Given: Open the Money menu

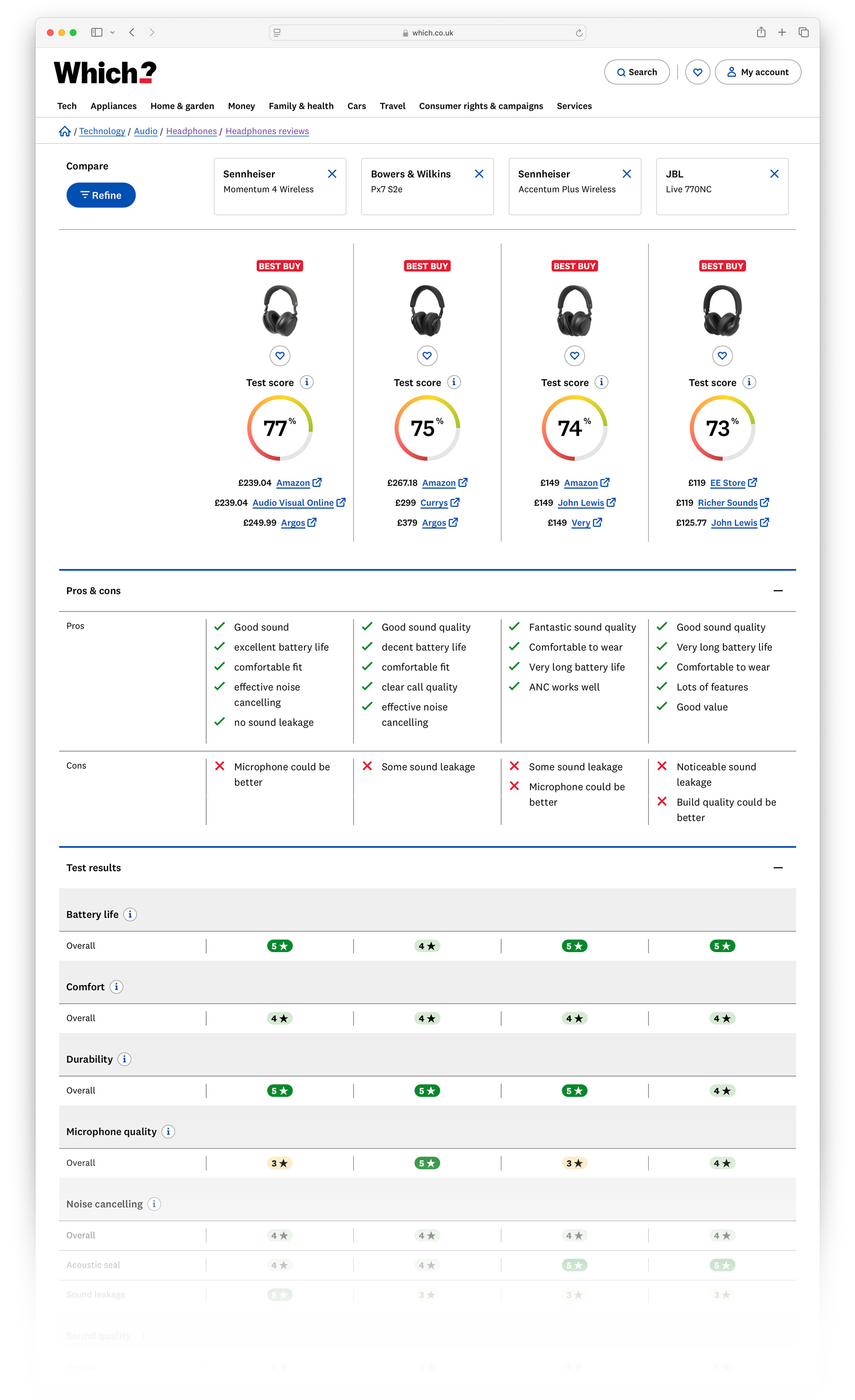Looking at the screenshot, I should (241, 106).
